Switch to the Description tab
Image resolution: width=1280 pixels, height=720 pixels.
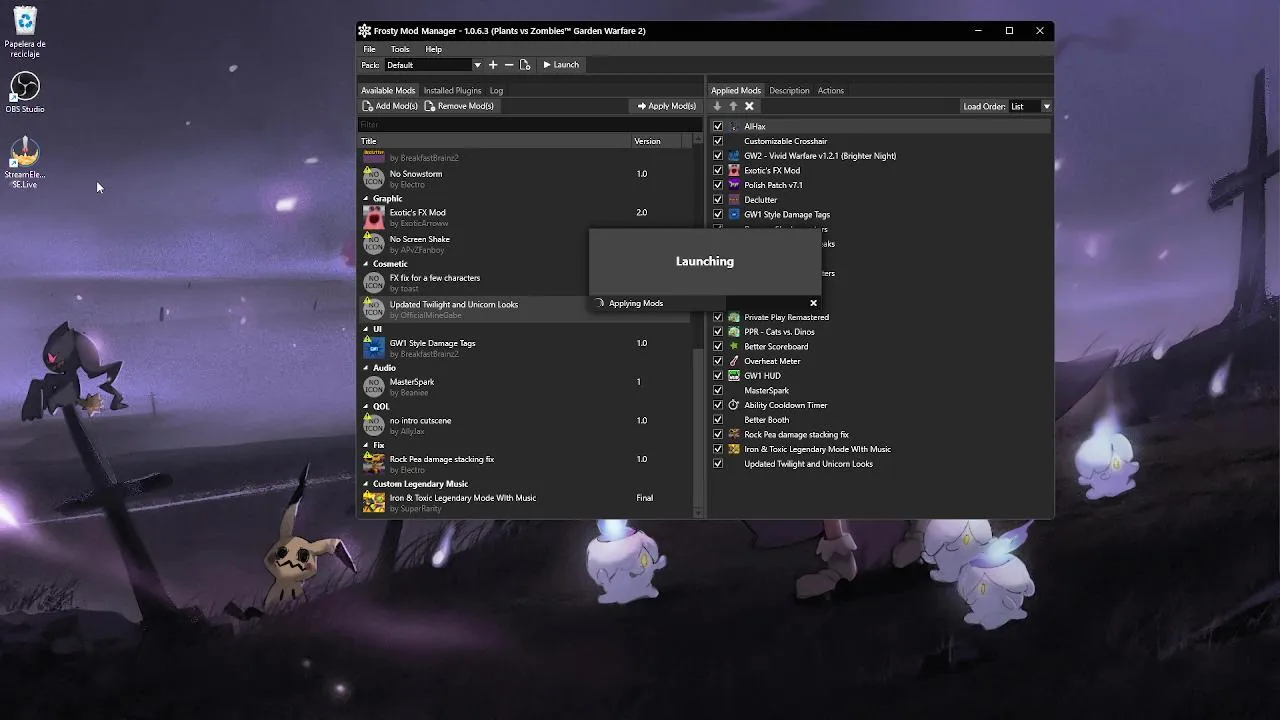tap(789, 91)
